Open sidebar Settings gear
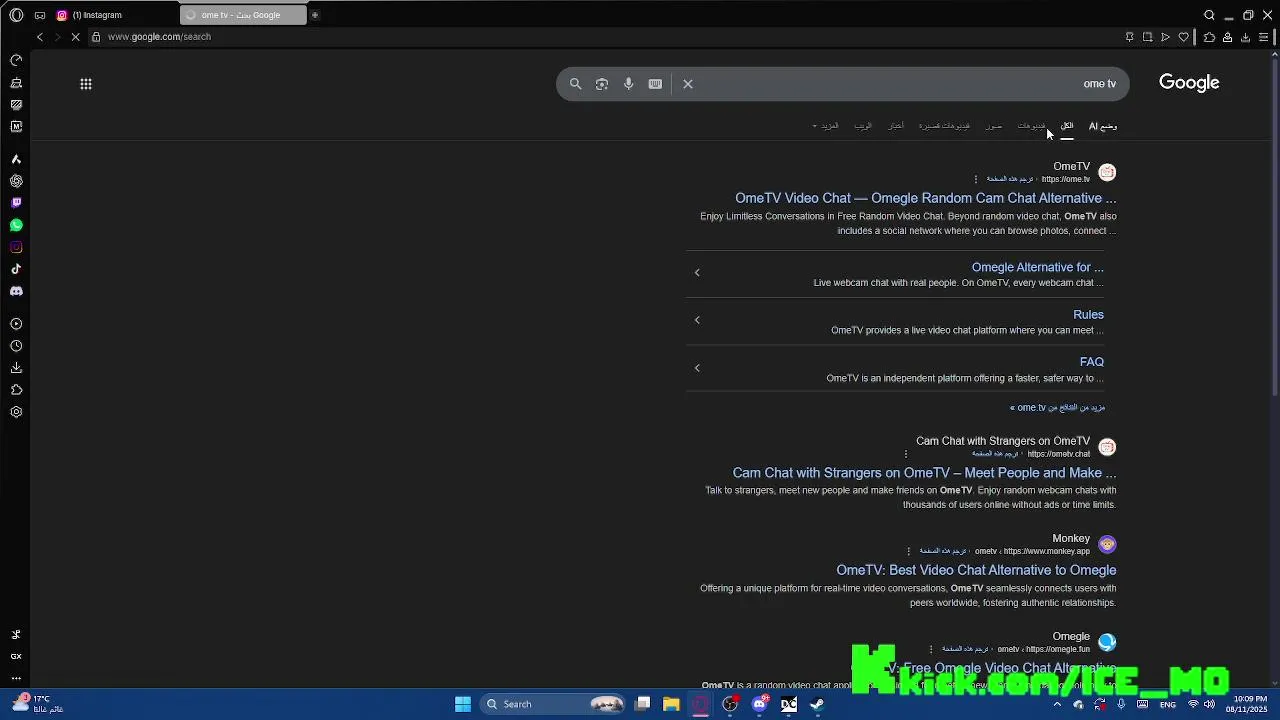This screenshot has width=1280, height=720. [16, 412]
